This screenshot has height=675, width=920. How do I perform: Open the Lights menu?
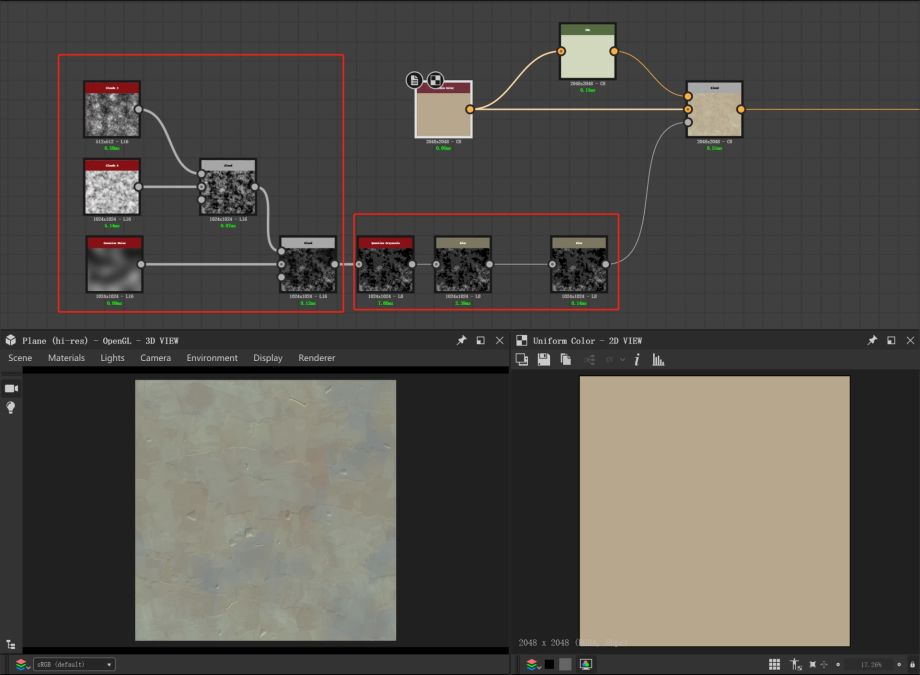coord(112,358)
